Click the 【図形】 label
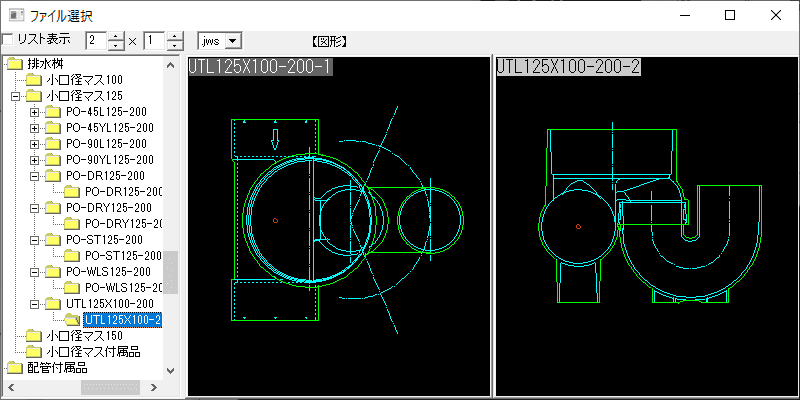The height and width of the screenshot is (400, 800). click(x=329, y=41)
